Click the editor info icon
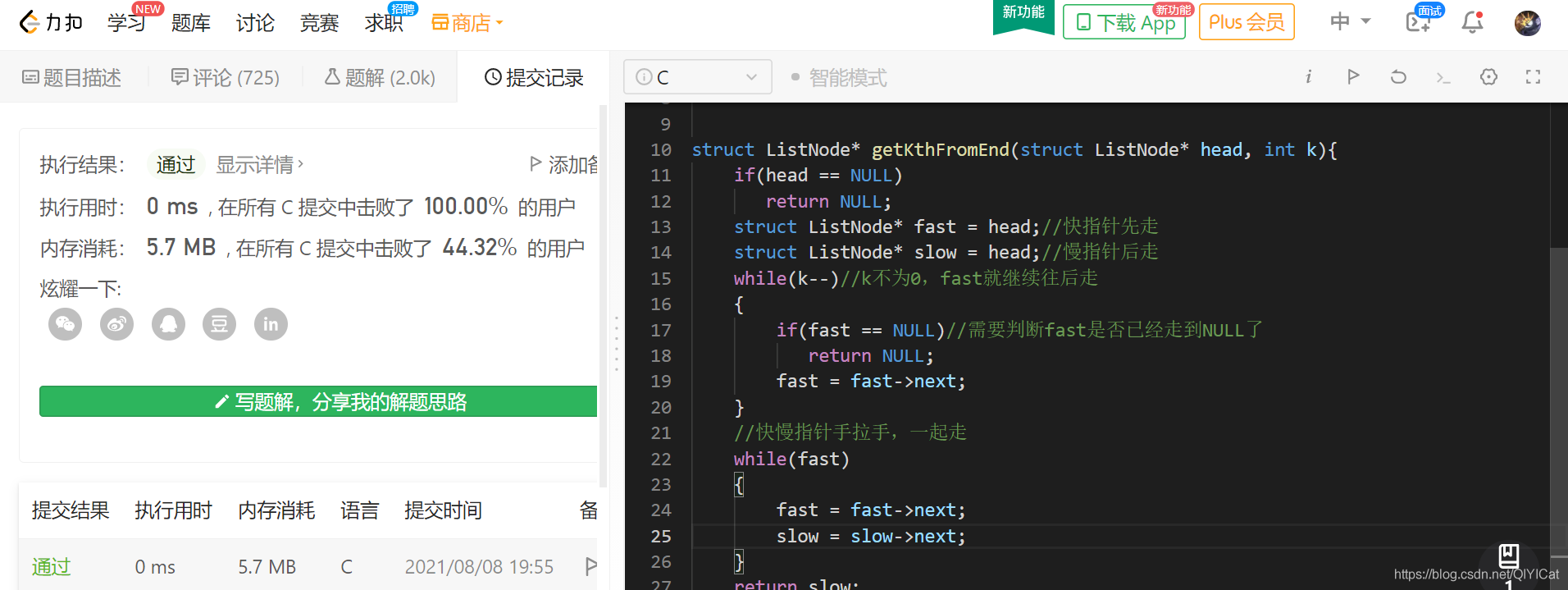1568x590 pixels. [x=1308, y=77]
